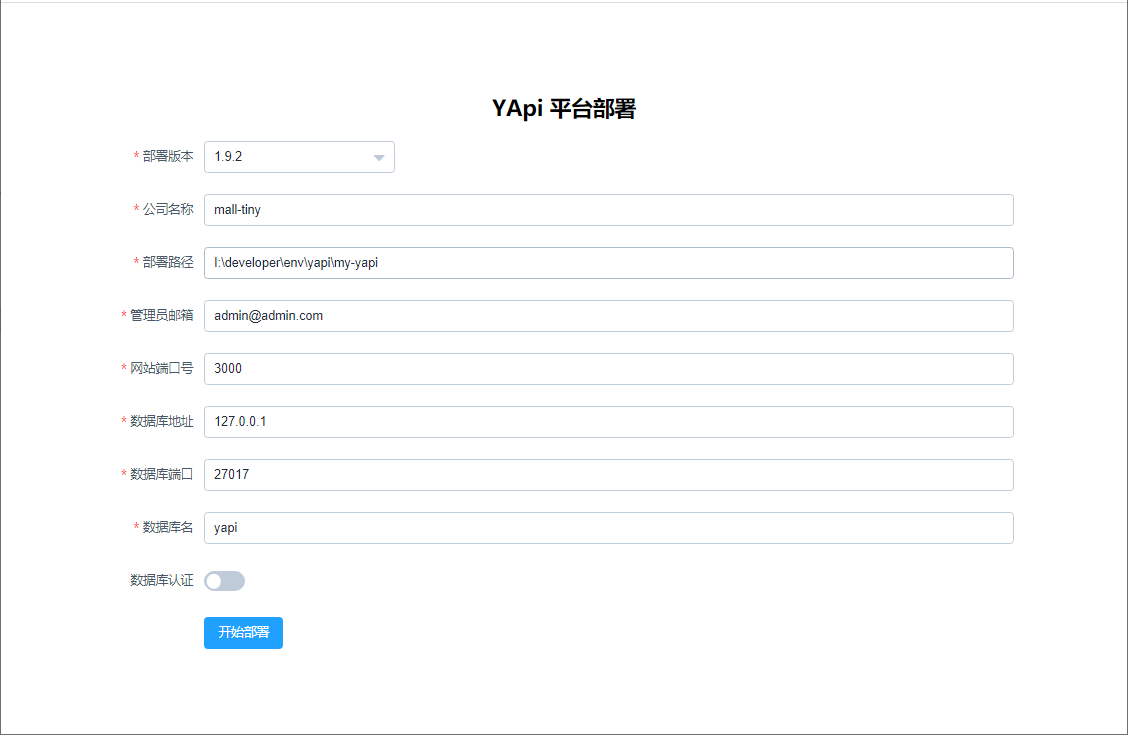The image size is (1128, 735).
Task: Click the 网站端口号 field showing 3000
Action: (609, 369)
